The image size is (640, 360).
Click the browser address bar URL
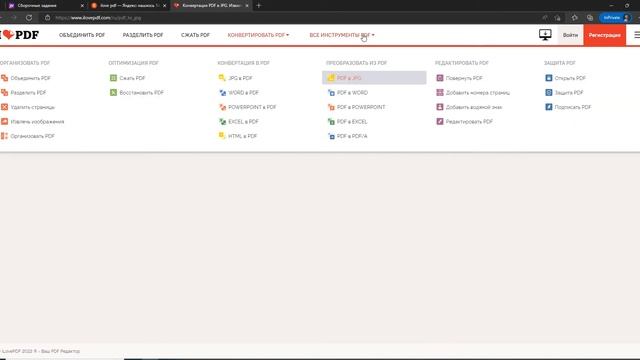pyautogui.click(x=98, y=18)
